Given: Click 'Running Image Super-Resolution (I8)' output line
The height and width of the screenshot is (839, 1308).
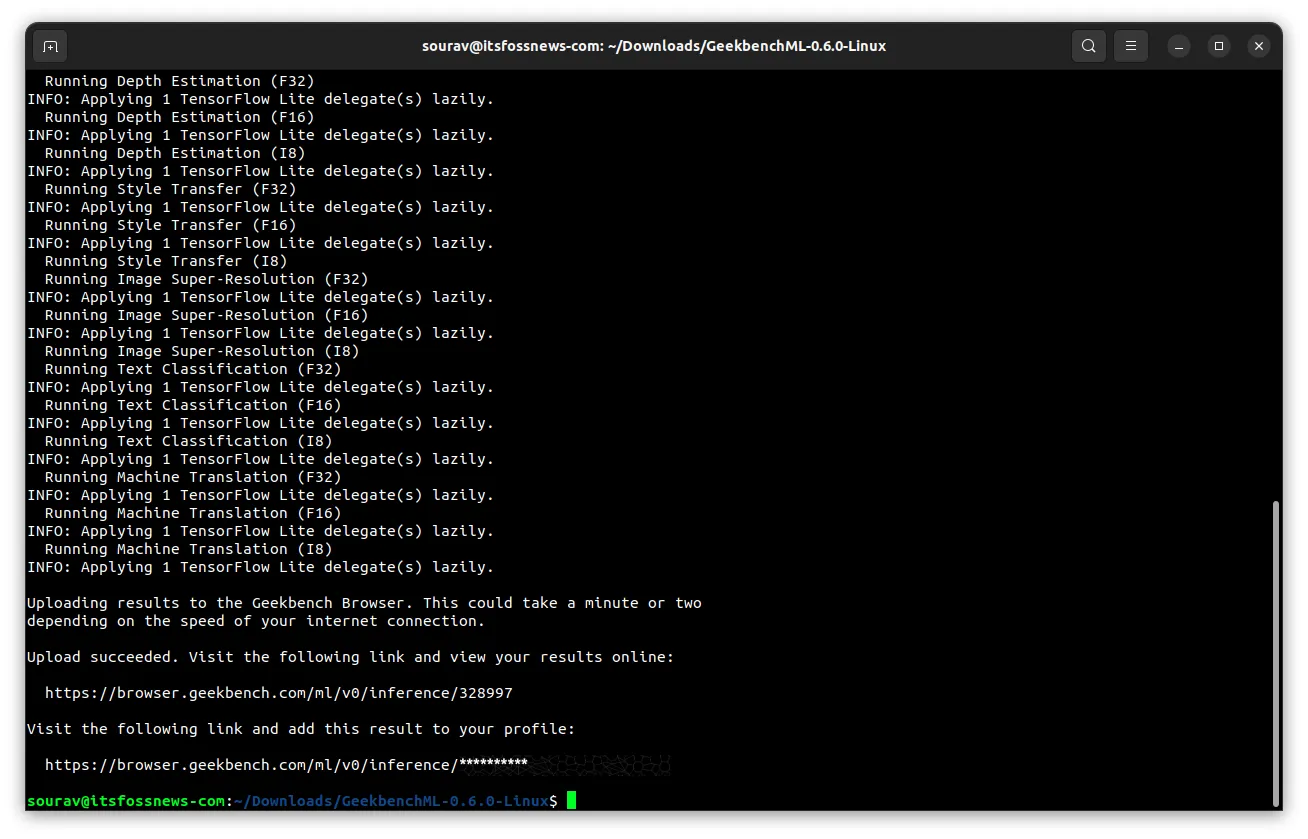Looking at the screenshot, I should coord(202,351).
